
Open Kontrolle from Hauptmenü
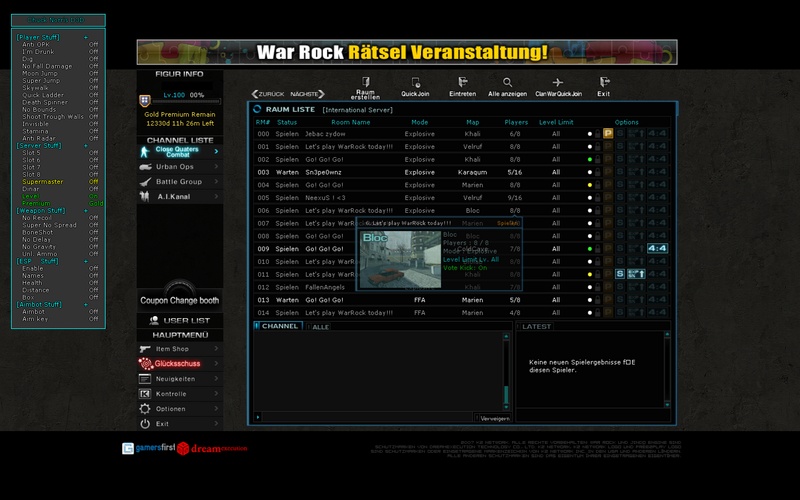tap(180, 394)
